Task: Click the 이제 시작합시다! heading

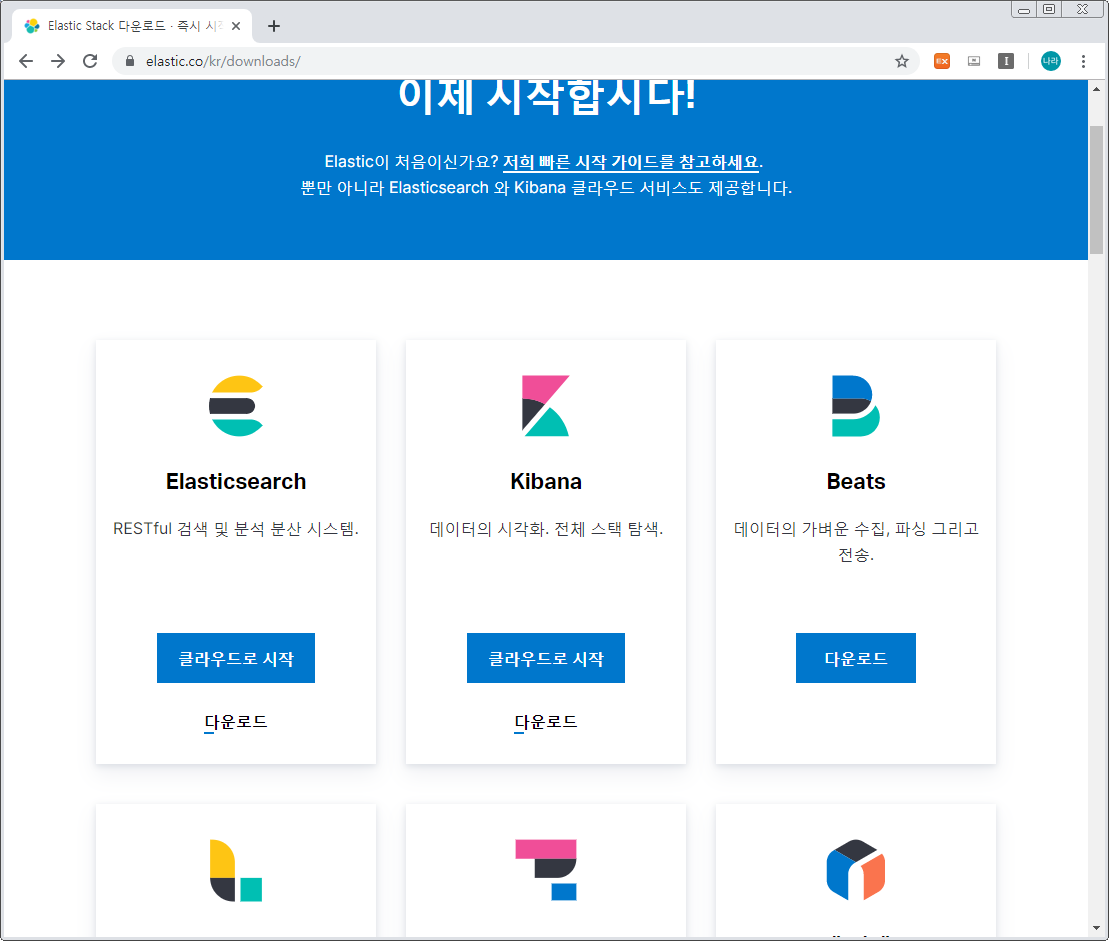Action: tap(547, 97)
